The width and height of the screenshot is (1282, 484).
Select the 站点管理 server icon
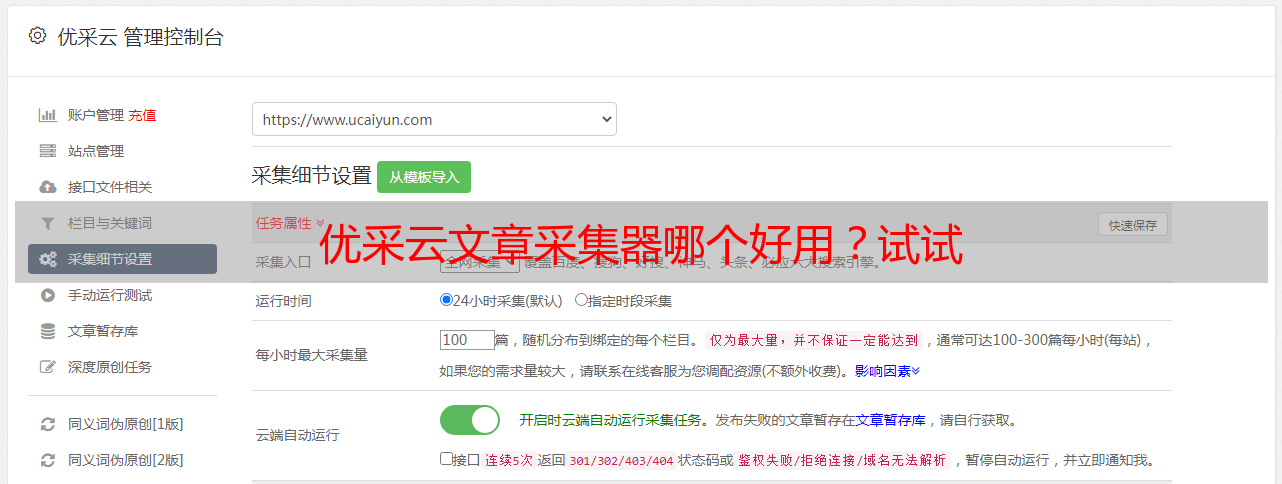pyautogui.click(x=47, y=151)
